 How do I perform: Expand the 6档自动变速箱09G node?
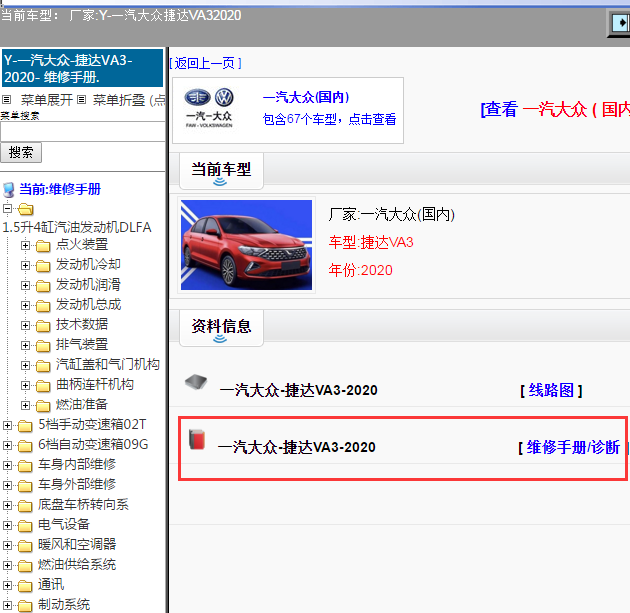[7, 445]
